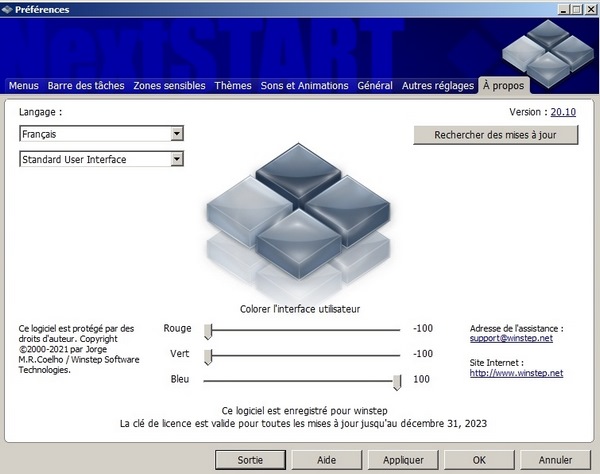600x474 pixels.
Task: Click the Bleu value 100
Action: [x=421, y=380]
